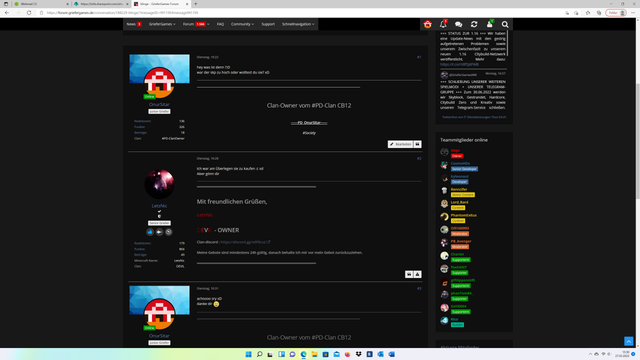Open the t.co link in the Twitter status
Image resolution: width=640 pixels, height=360 pixels.
coord(459,64)
